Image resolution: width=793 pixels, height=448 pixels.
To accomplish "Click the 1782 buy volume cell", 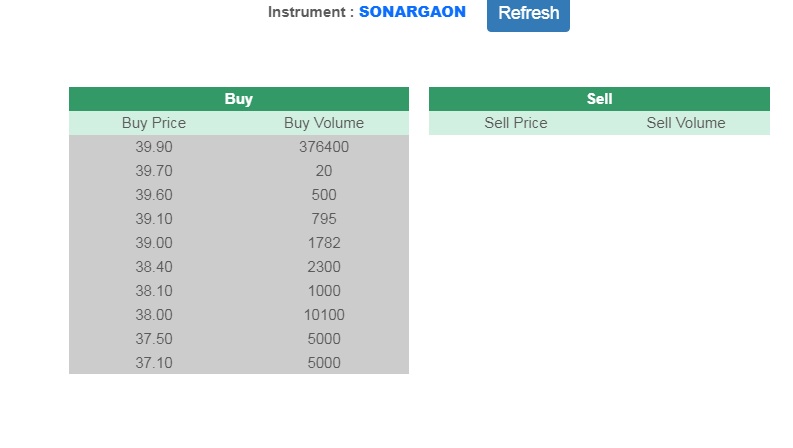I will pyautogui.click(x=324, y=243).
